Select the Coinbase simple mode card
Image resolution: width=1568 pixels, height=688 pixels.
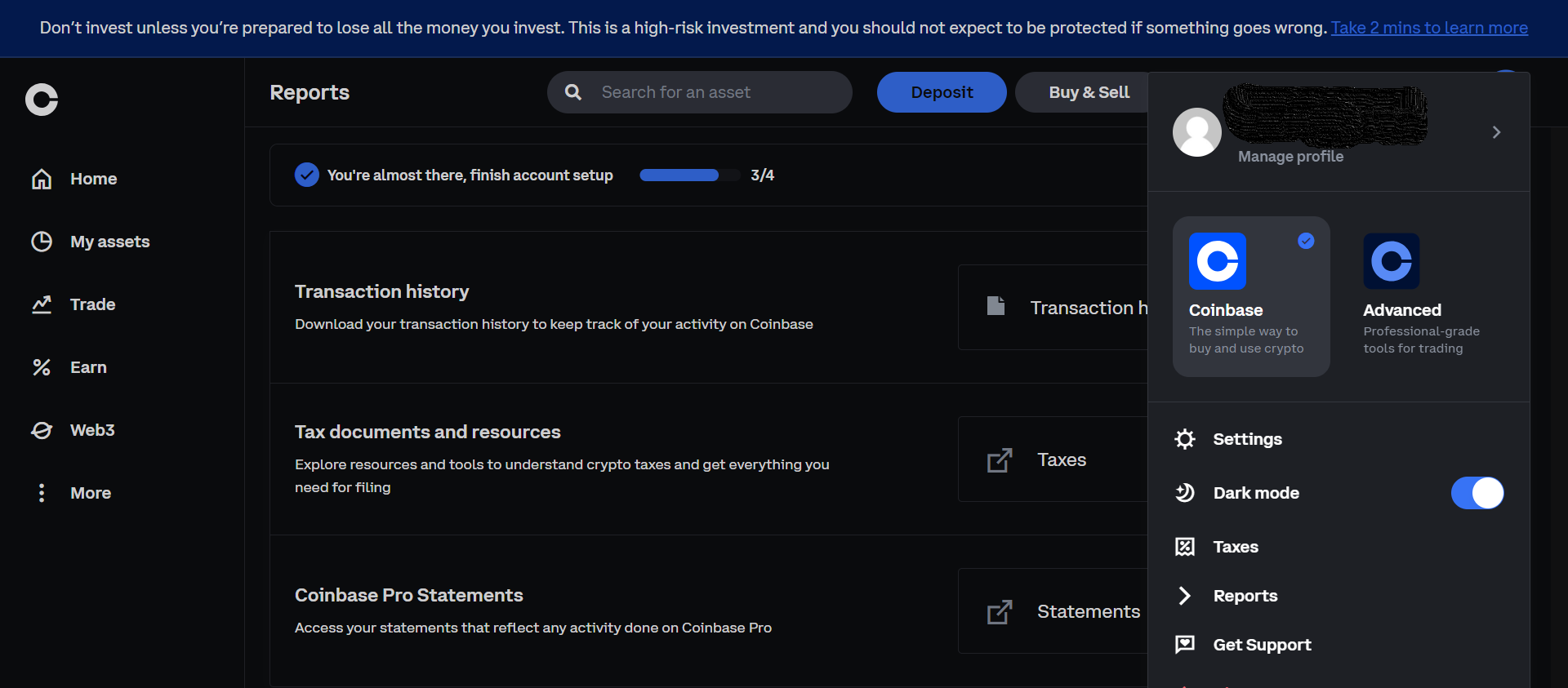pyautogui.click(x=1251, y=296)
